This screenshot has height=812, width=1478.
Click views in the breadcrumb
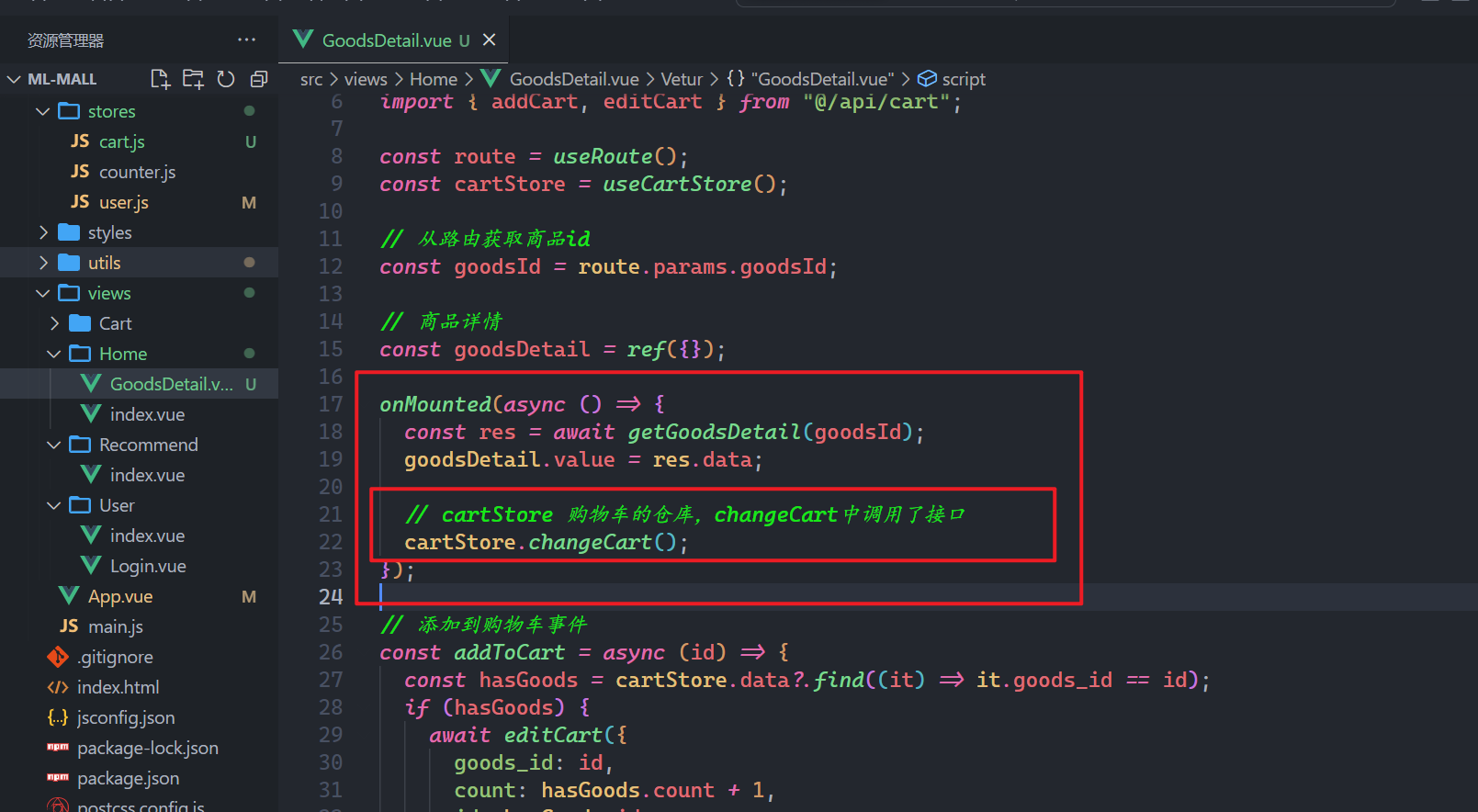coord(366,80)
